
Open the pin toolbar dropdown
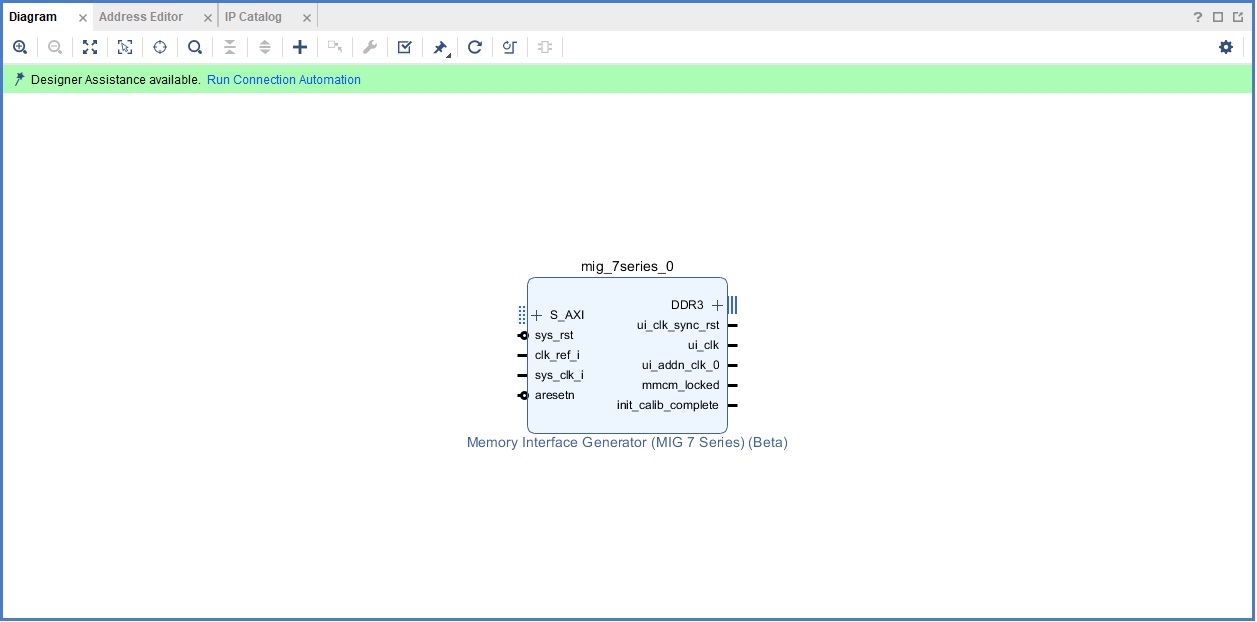441,48
